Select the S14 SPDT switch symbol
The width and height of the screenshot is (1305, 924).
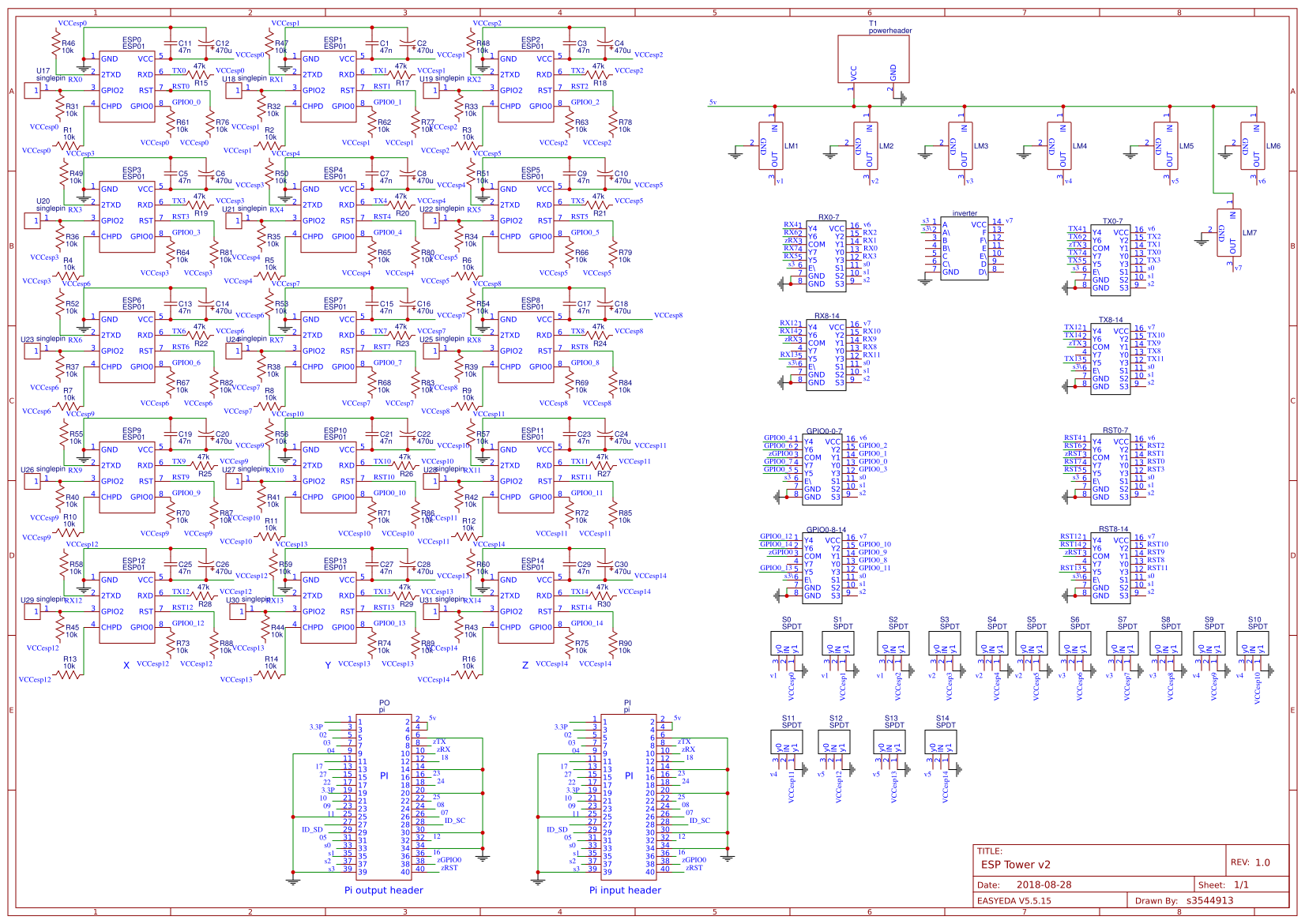click(x=941, y=742)
